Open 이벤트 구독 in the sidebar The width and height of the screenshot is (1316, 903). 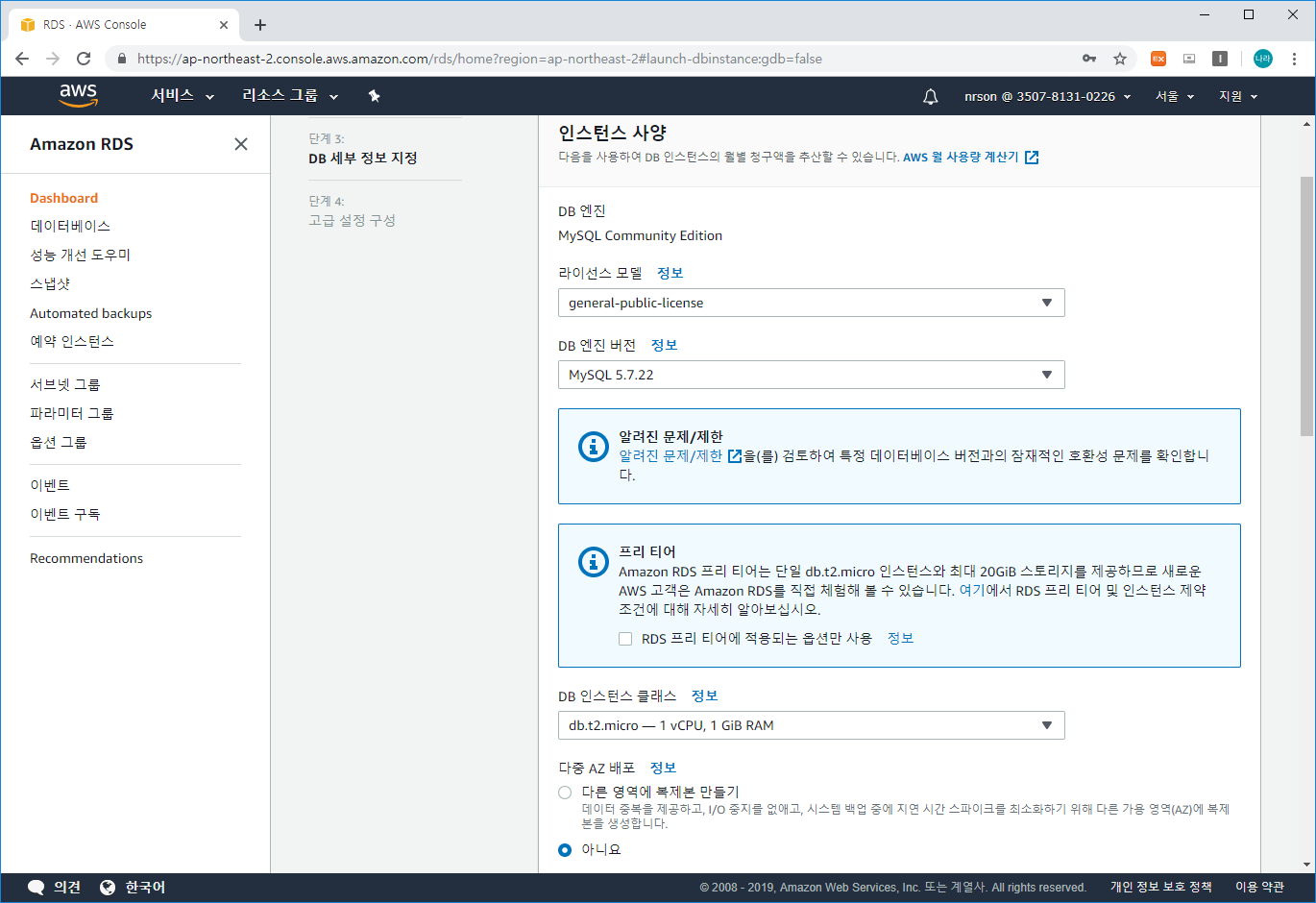click(65, 514)
